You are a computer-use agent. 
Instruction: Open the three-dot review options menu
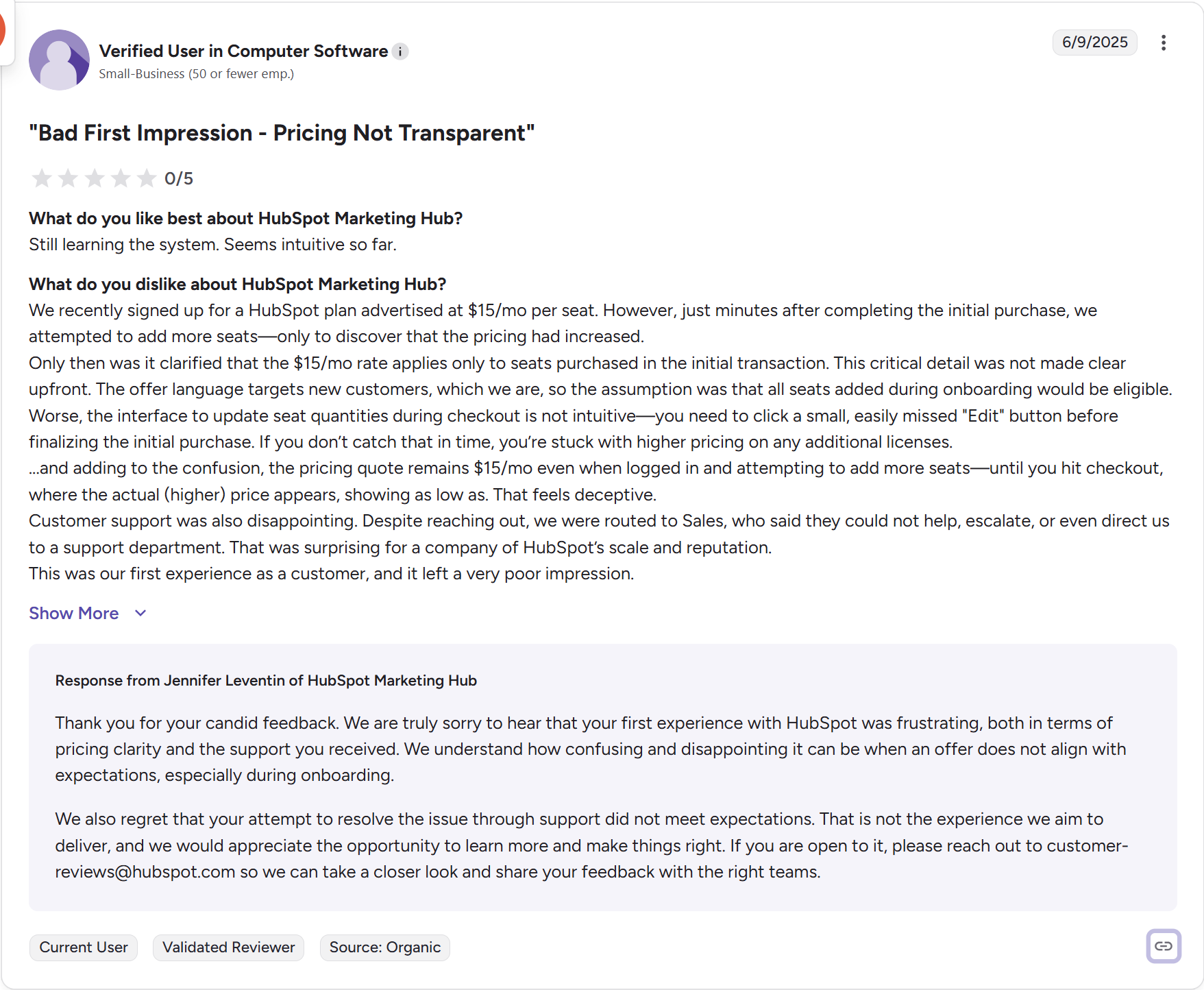tap(1163, 43)
